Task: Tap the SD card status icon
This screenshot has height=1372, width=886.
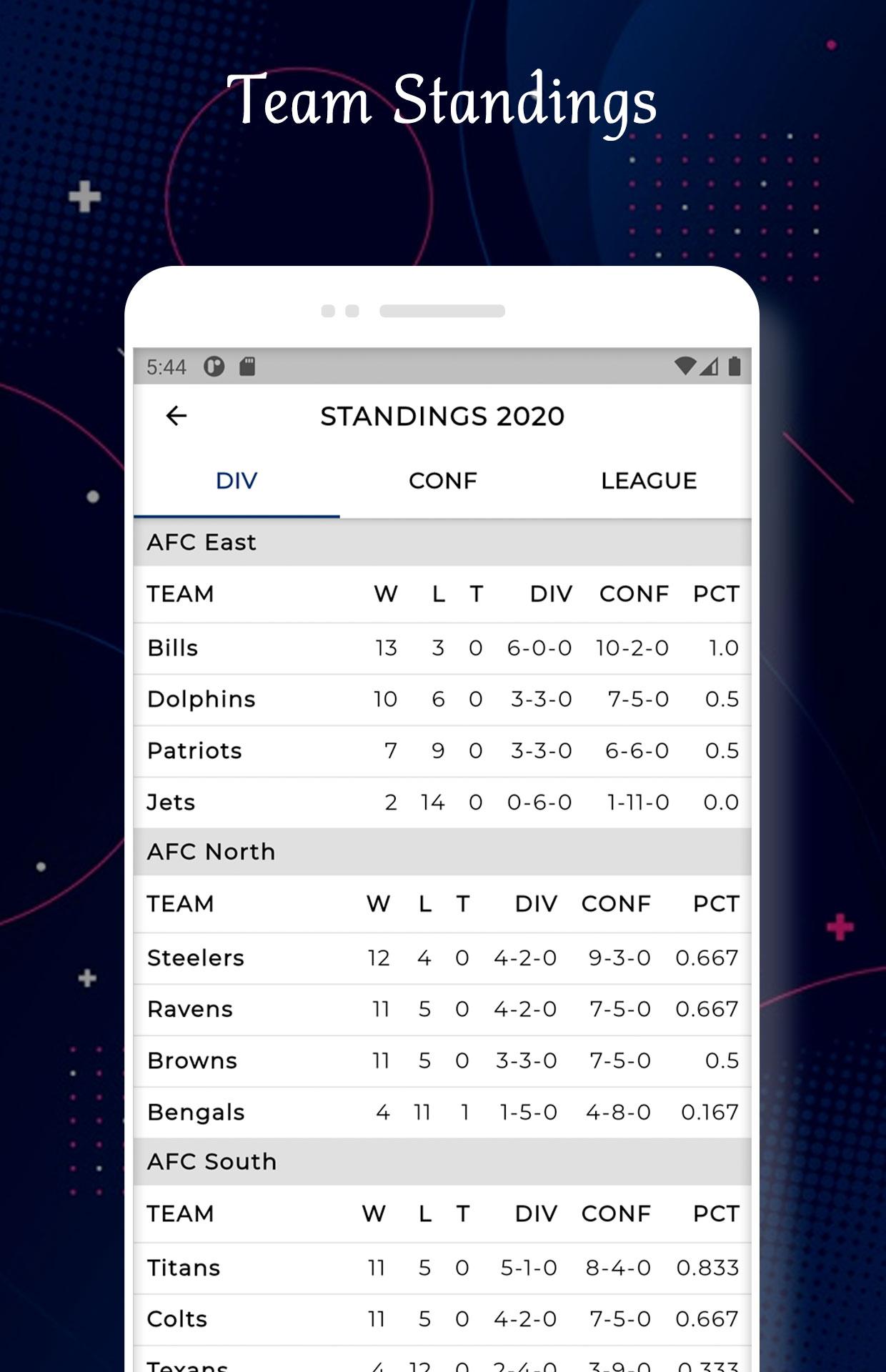Action: (x=247, y=367)
